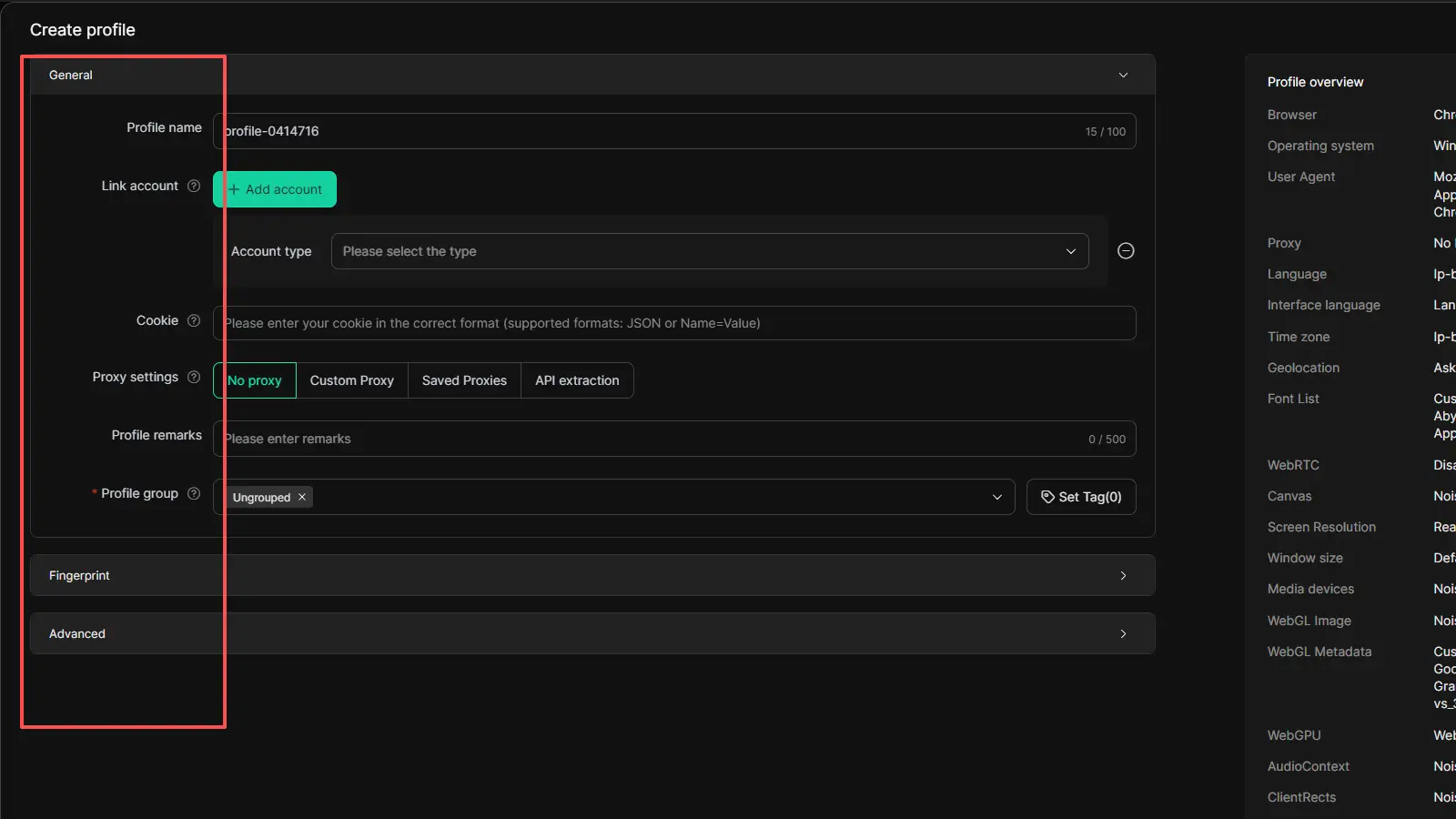This screenshot has height=819, width=1456.
Task: Click the Add account button
Action: click(x=275, y=189)
